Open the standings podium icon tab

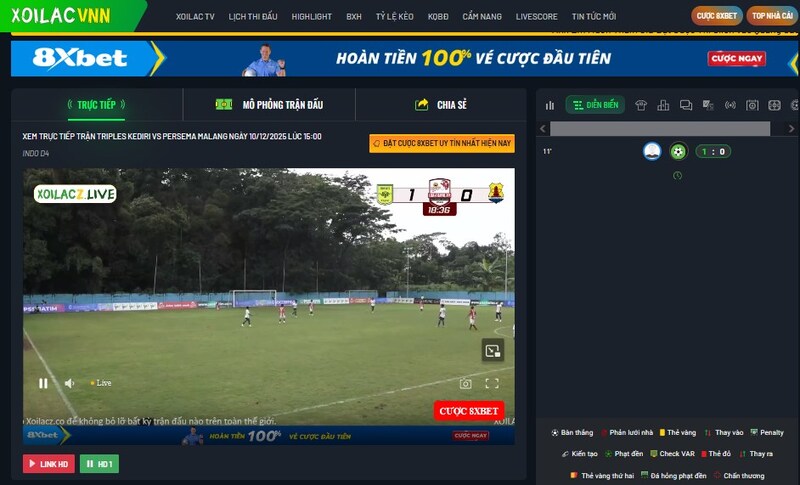663,105
